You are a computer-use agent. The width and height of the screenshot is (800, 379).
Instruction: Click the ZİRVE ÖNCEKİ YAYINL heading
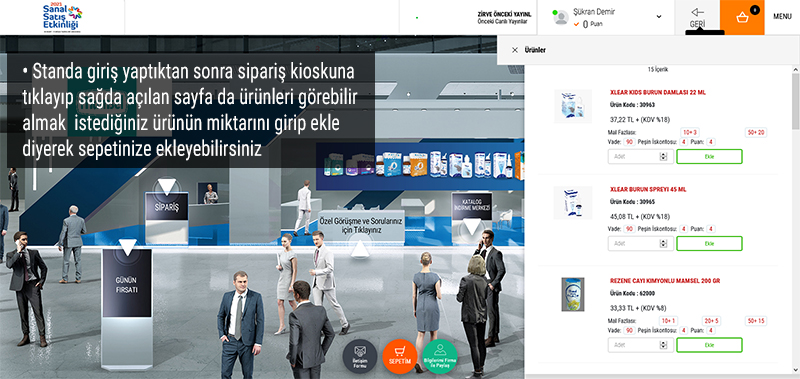[504, 14]
